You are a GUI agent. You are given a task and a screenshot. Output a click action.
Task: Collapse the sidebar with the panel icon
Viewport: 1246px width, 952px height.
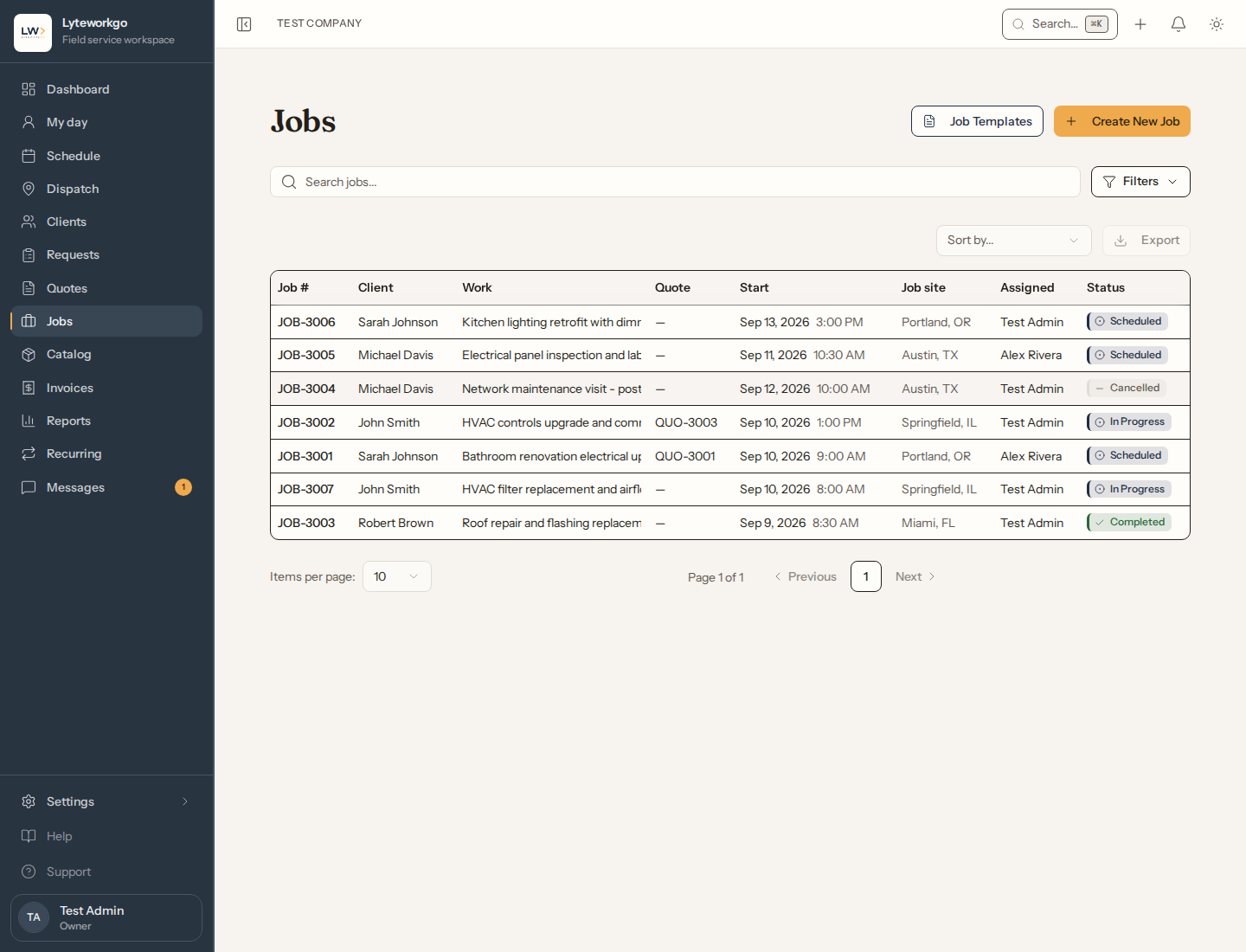pyautogui.click(x=244, y=24)
